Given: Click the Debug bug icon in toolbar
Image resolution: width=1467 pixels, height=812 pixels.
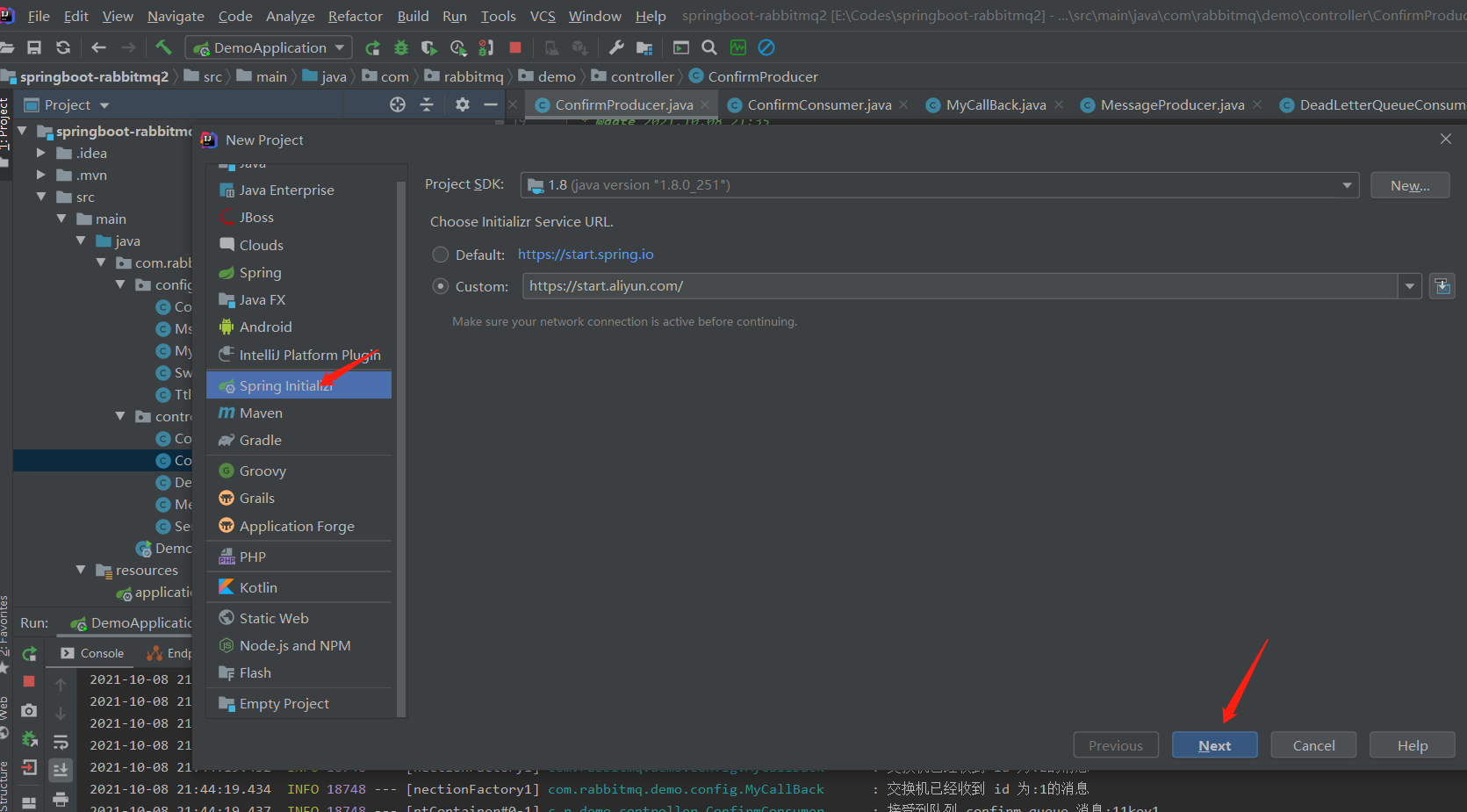Looking at the screenshot, I should (x=401, y=47).
